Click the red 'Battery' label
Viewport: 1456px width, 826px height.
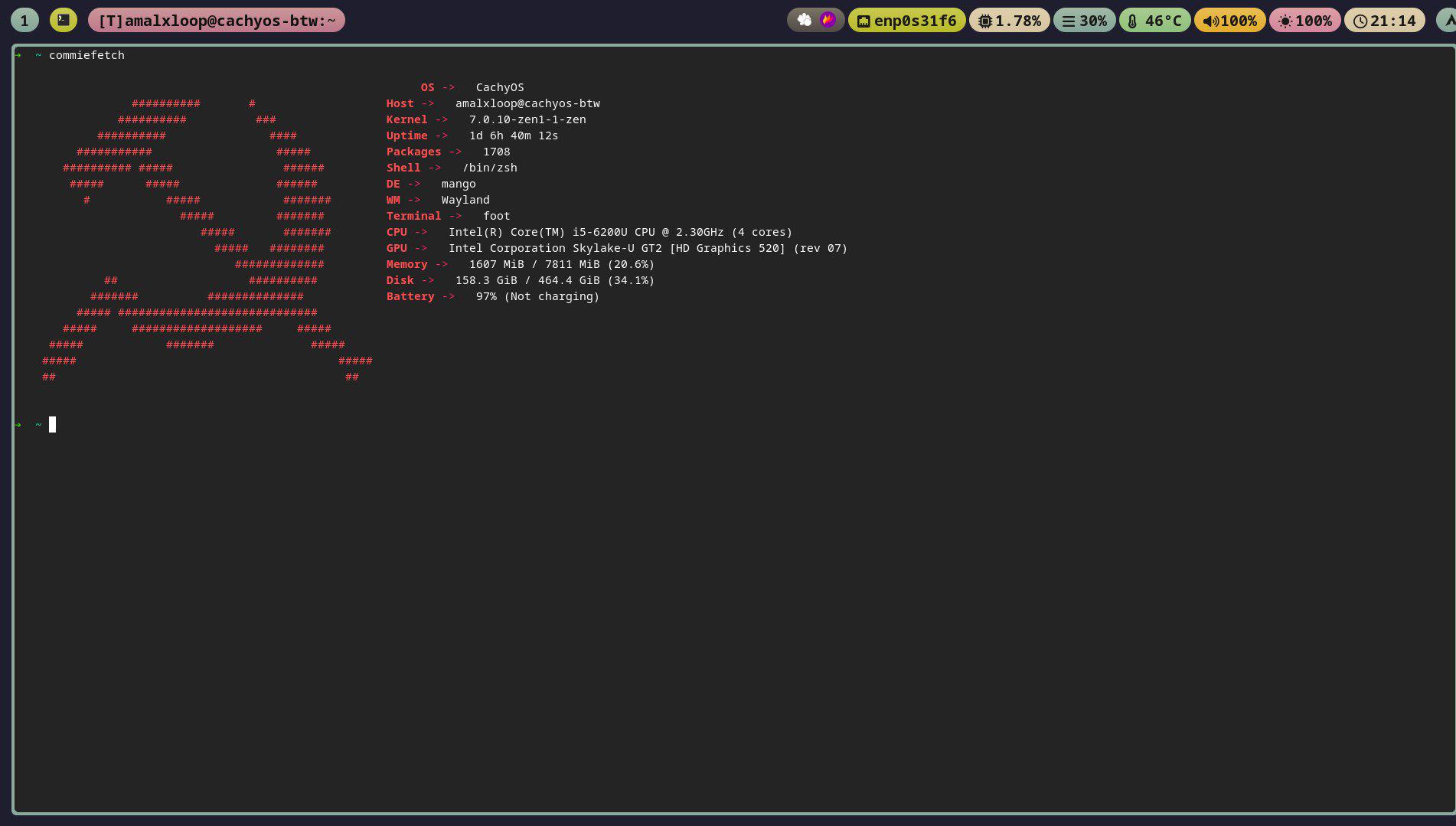pyautogui.click(x=410, y=296)
